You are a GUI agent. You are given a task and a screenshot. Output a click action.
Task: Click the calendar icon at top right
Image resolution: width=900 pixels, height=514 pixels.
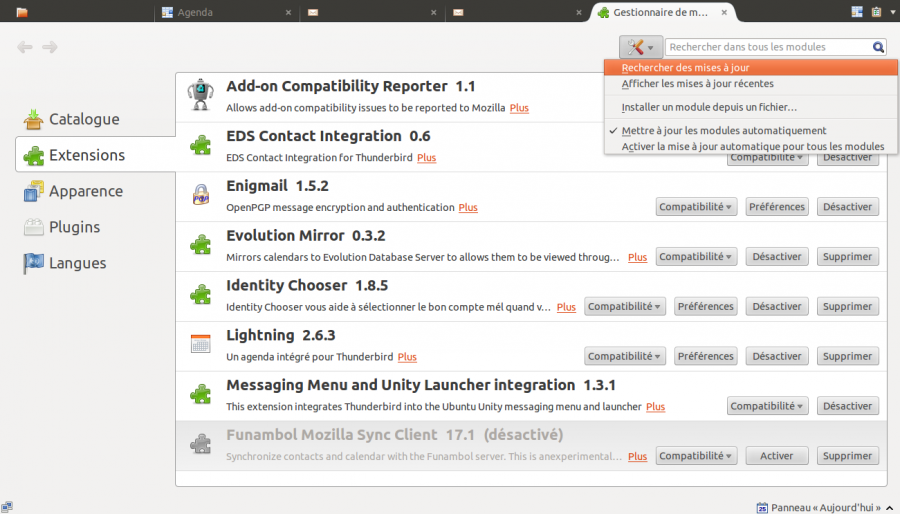point(857,12)
